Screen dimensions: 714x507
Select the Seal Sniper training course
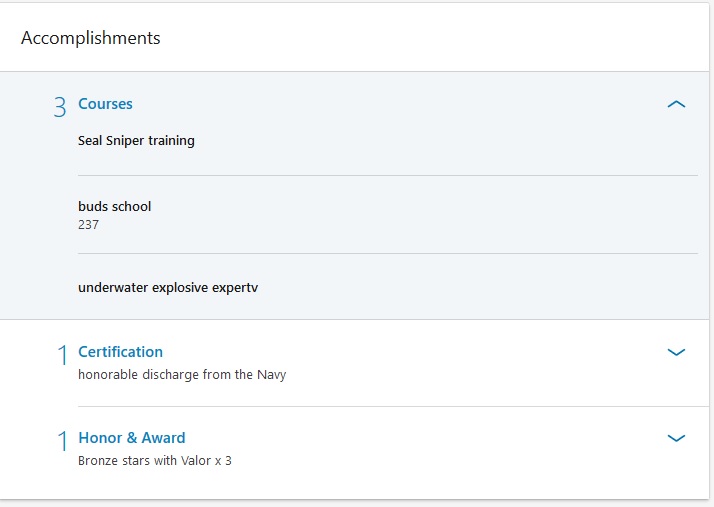coord(136,141)
